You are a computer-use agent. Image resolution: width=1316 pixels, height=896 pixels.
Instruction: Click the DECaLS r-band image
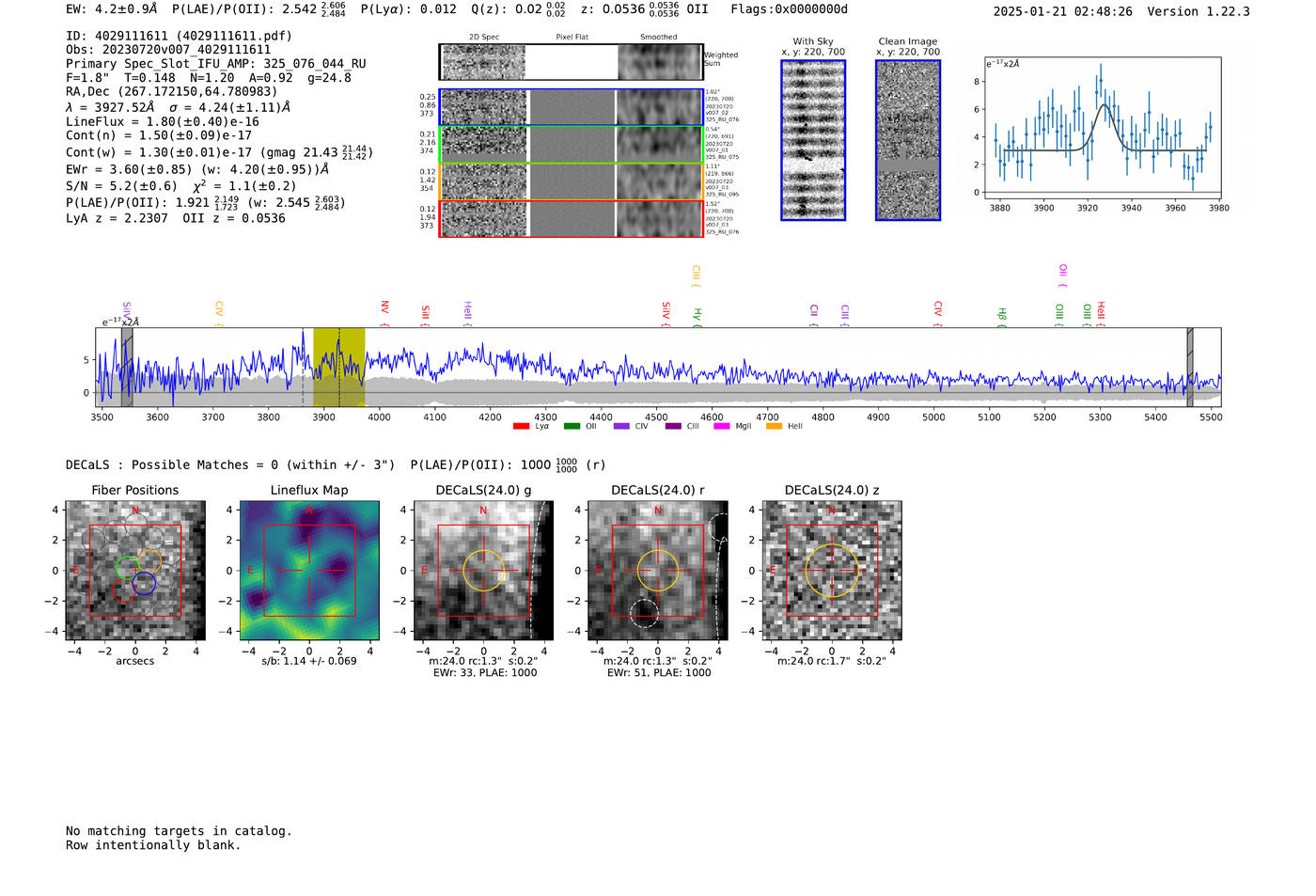pyautogui.click(x=658, y=571)
